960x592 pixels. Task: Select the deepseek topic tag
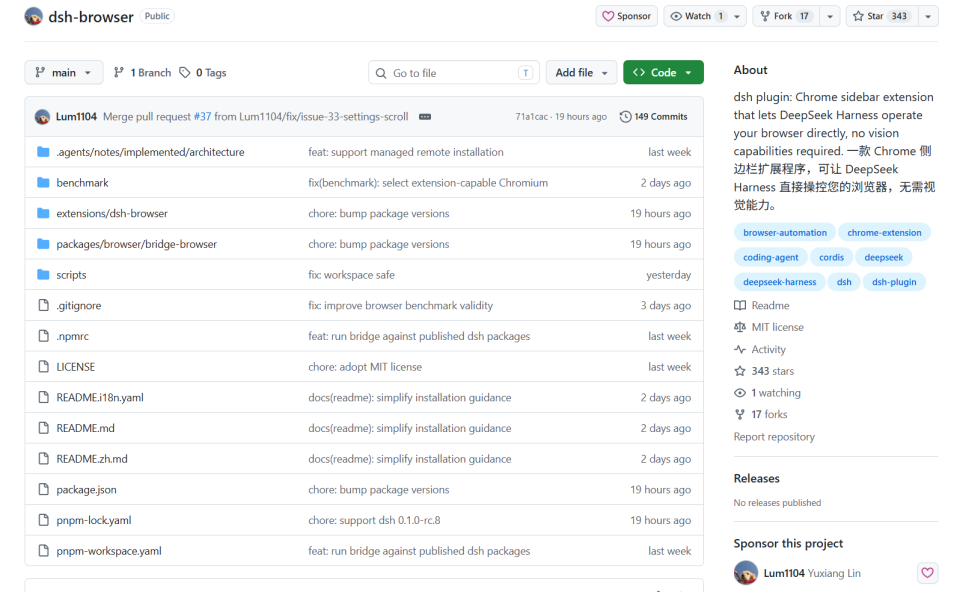883,257
